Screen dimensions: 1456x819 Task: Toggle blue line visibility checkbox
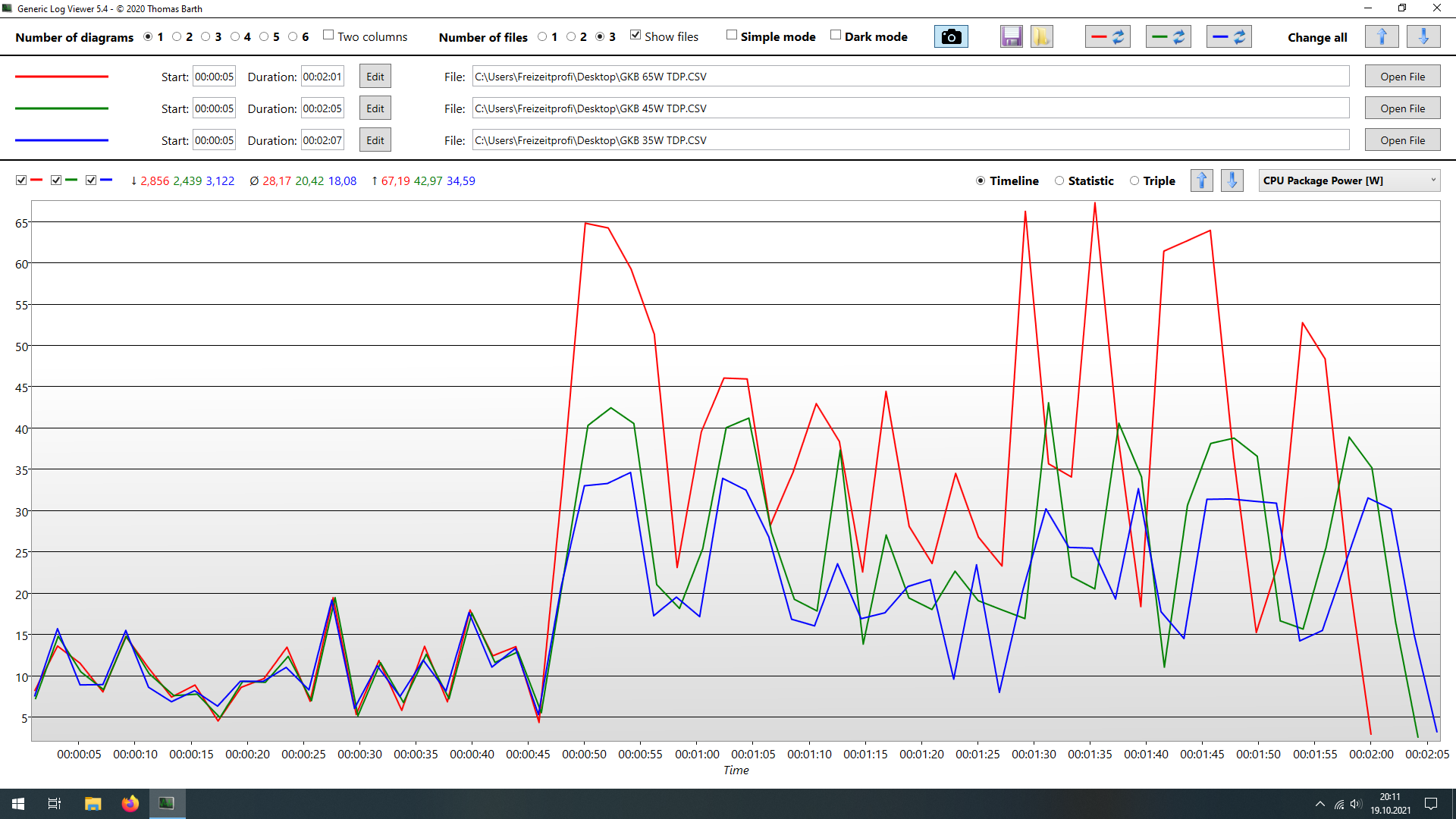pos(91,180)
